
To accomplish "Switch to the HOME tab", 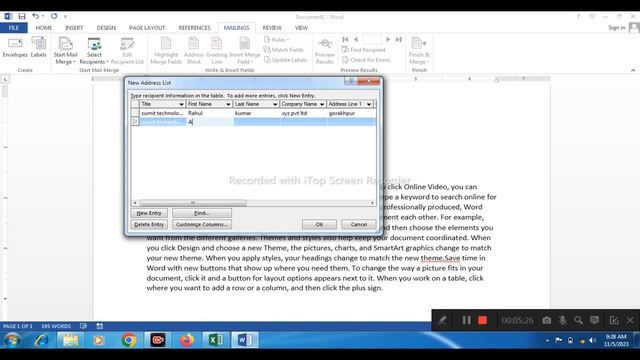I will [44, 28].
